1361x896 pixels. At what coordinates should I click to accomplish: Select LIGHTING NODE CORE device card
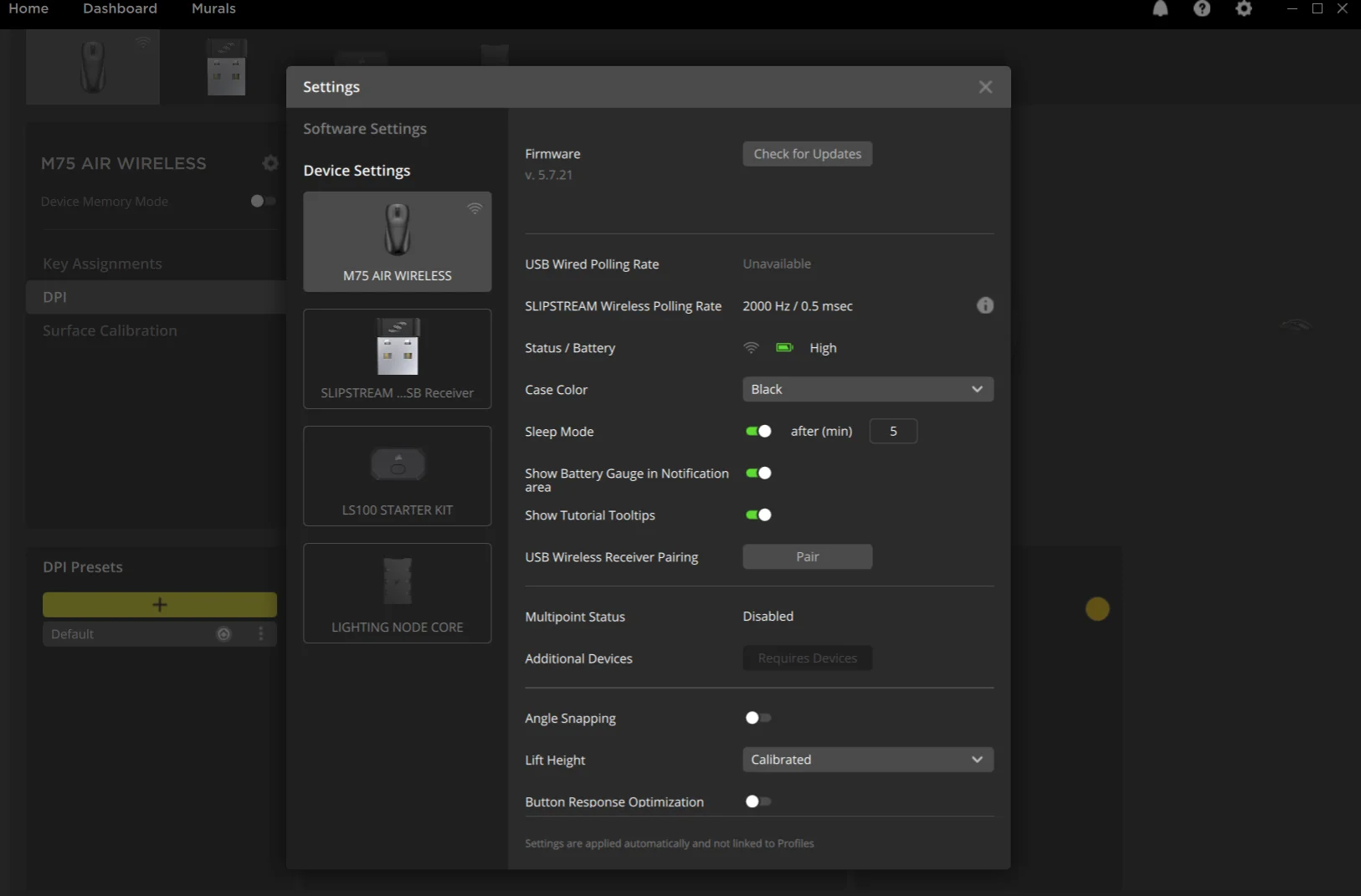point(398,593)
